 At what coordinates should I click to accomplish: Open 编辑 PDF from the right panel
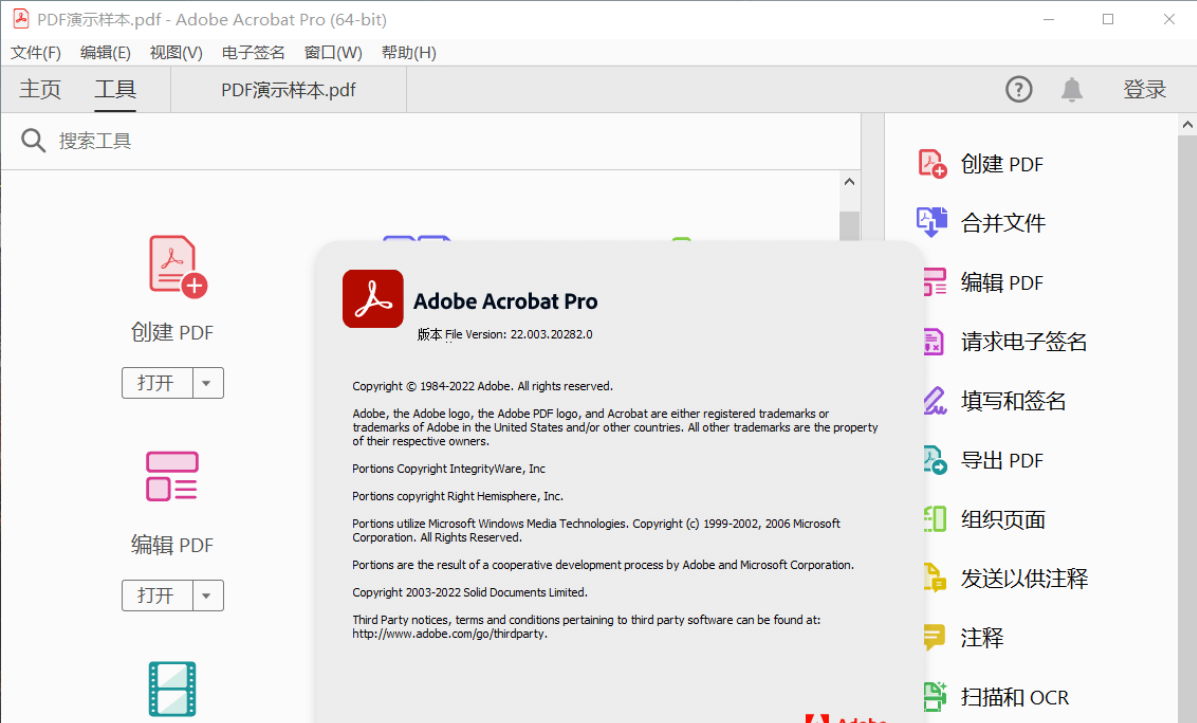click(1003, 282)
